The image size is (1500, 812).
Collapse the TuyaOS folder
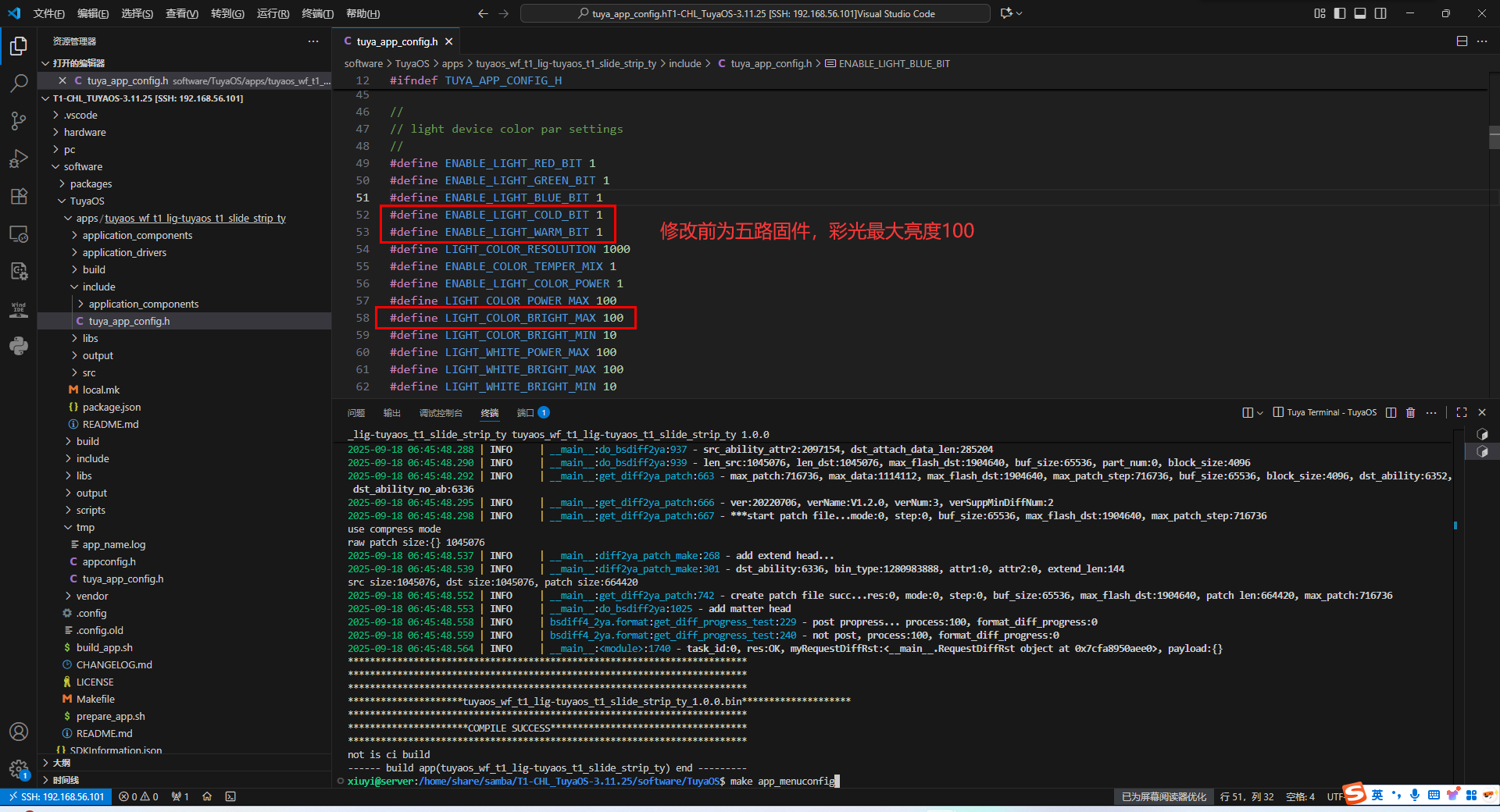(x=87, y=201)
